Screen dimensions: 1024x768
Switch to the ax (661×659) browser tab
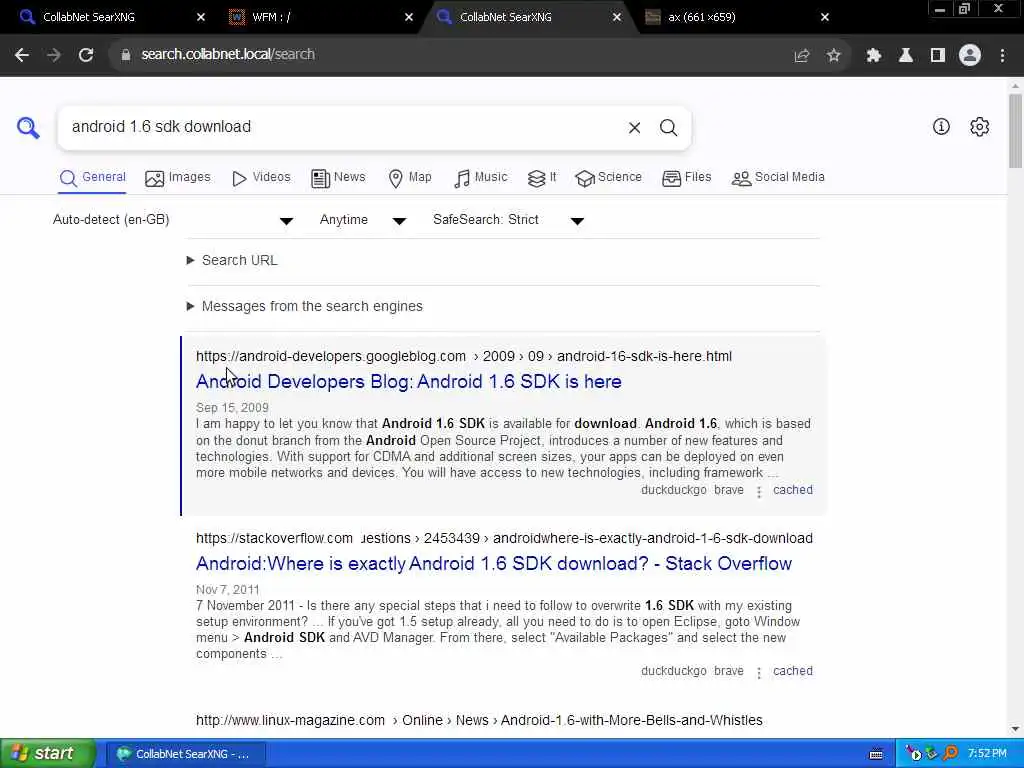click(x=737, y=17)
